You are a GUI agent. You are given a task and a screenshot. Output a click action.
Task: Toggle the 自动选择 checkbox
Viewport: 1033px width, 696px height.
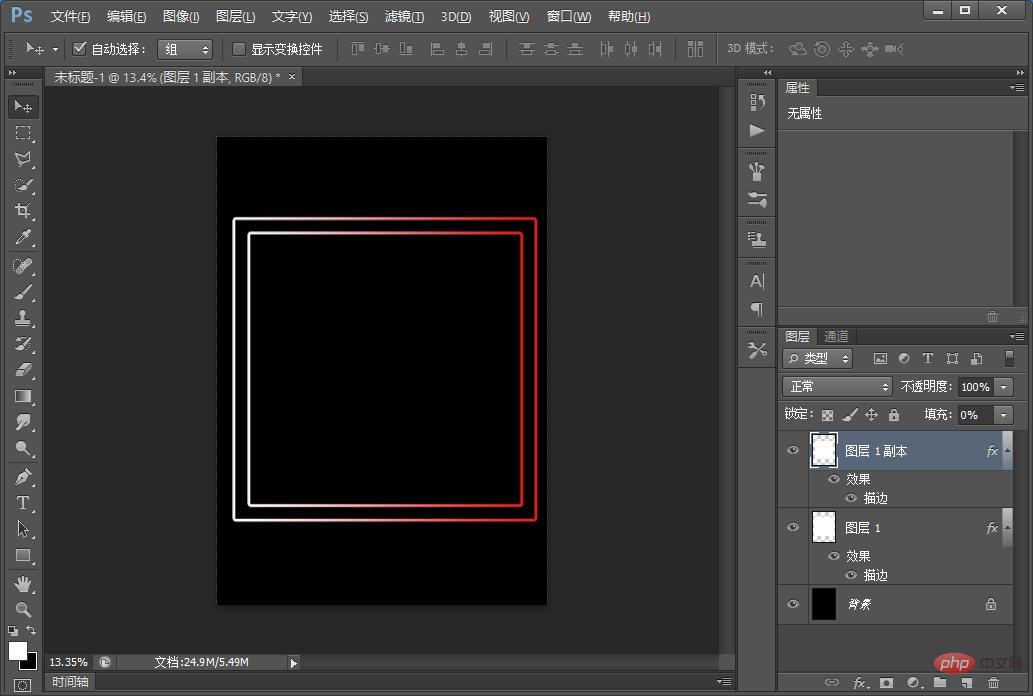pyautogui.click(x=80, y=48)
